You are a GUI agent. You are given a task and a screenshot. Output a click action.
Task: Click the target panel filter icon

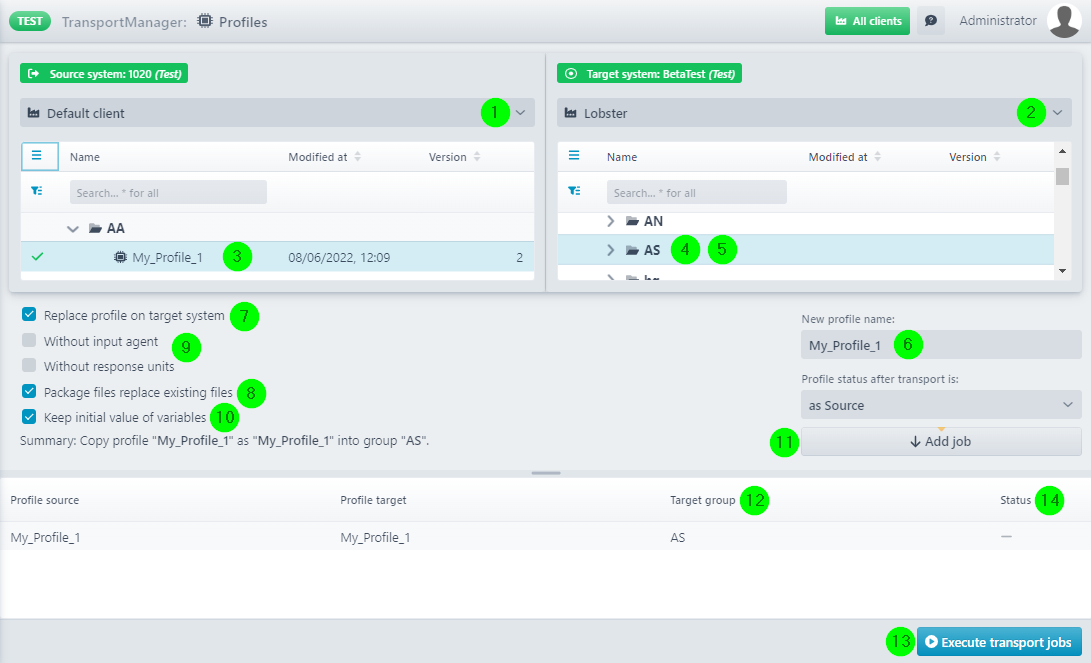pos(574,192)
